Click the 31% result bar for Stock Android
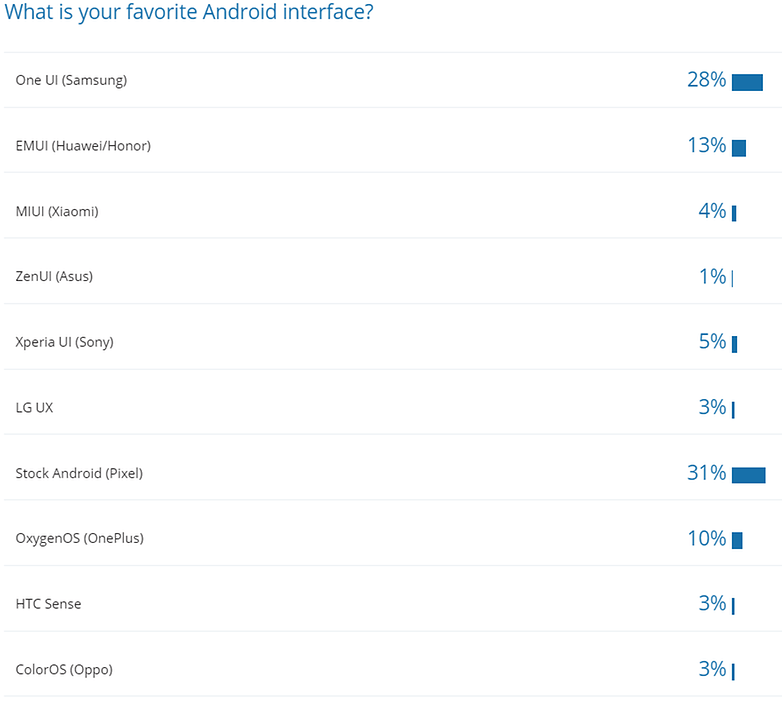782x704 pixels. (x=748, y=475)
